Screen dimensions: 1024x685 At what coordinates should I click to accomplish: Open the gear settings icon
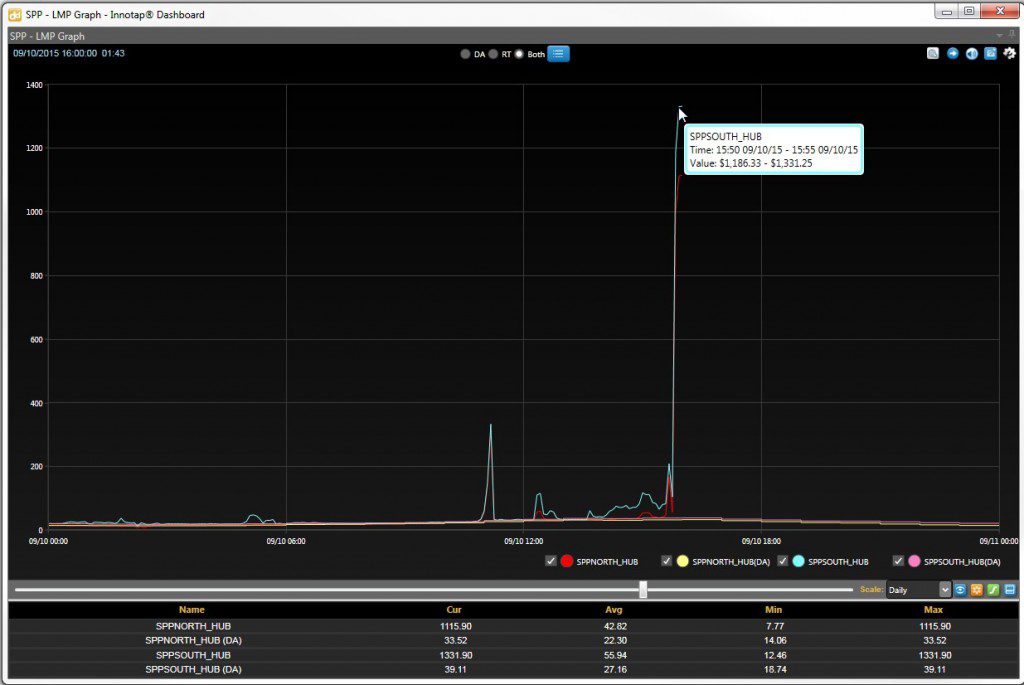pyautogui.click(x=1010, y=53)
